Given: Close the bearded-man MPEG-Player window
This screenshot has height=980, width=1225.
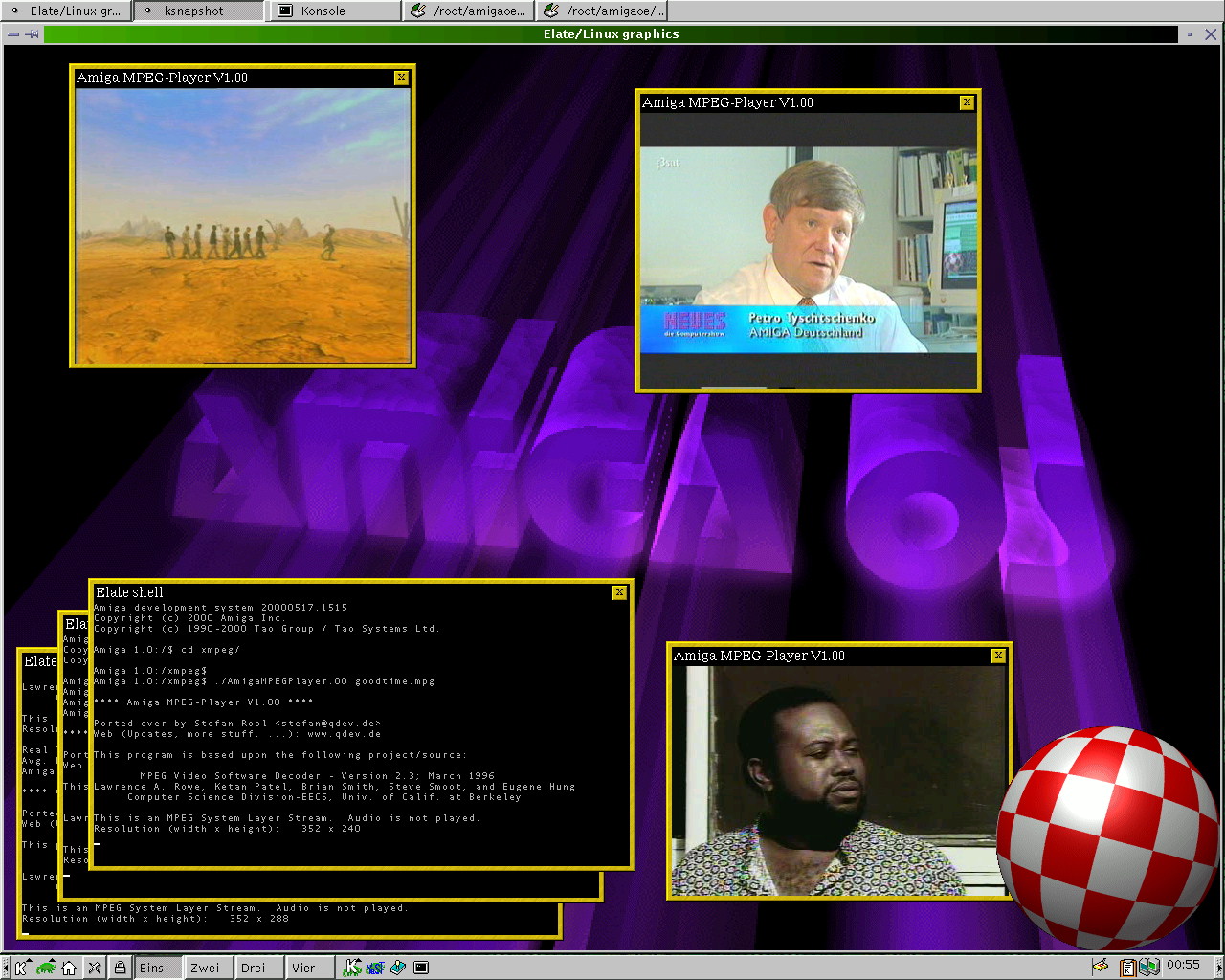Looking at the screenshot, I should [998, 656].
